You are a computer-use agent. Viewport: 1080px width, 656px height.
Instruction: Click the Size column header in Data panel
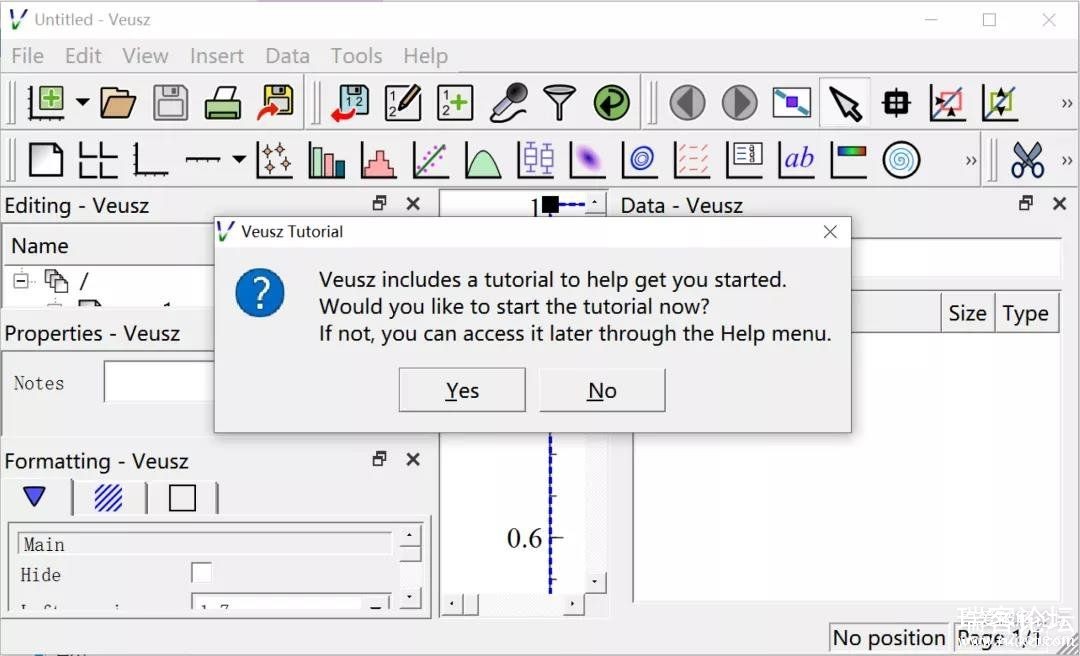click(968, 314)
